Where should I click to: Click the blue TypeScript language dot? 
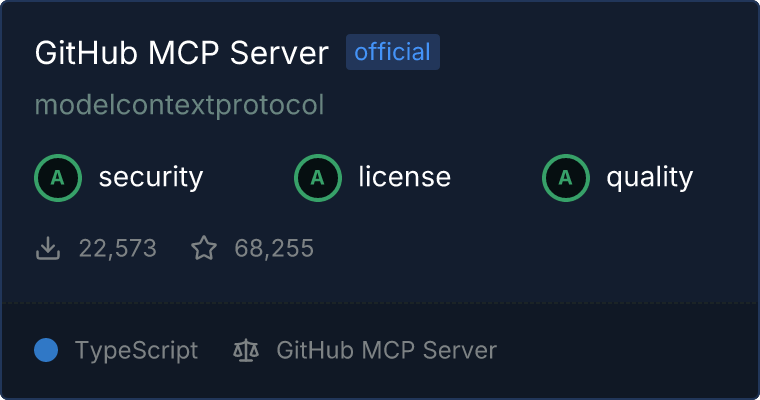coord(46,350)
